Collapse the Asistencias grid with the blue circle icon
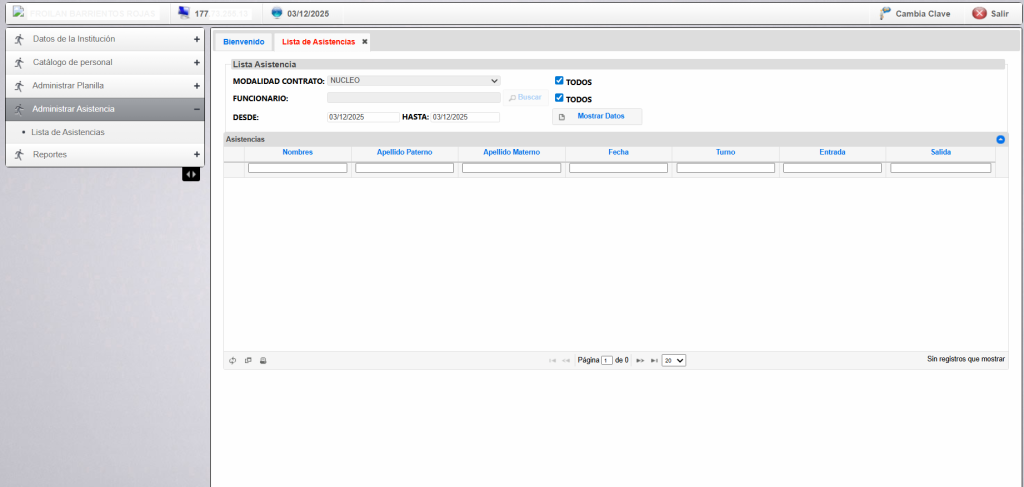The height and width of the screenshot is (487, 1024). pos(1001,140)
